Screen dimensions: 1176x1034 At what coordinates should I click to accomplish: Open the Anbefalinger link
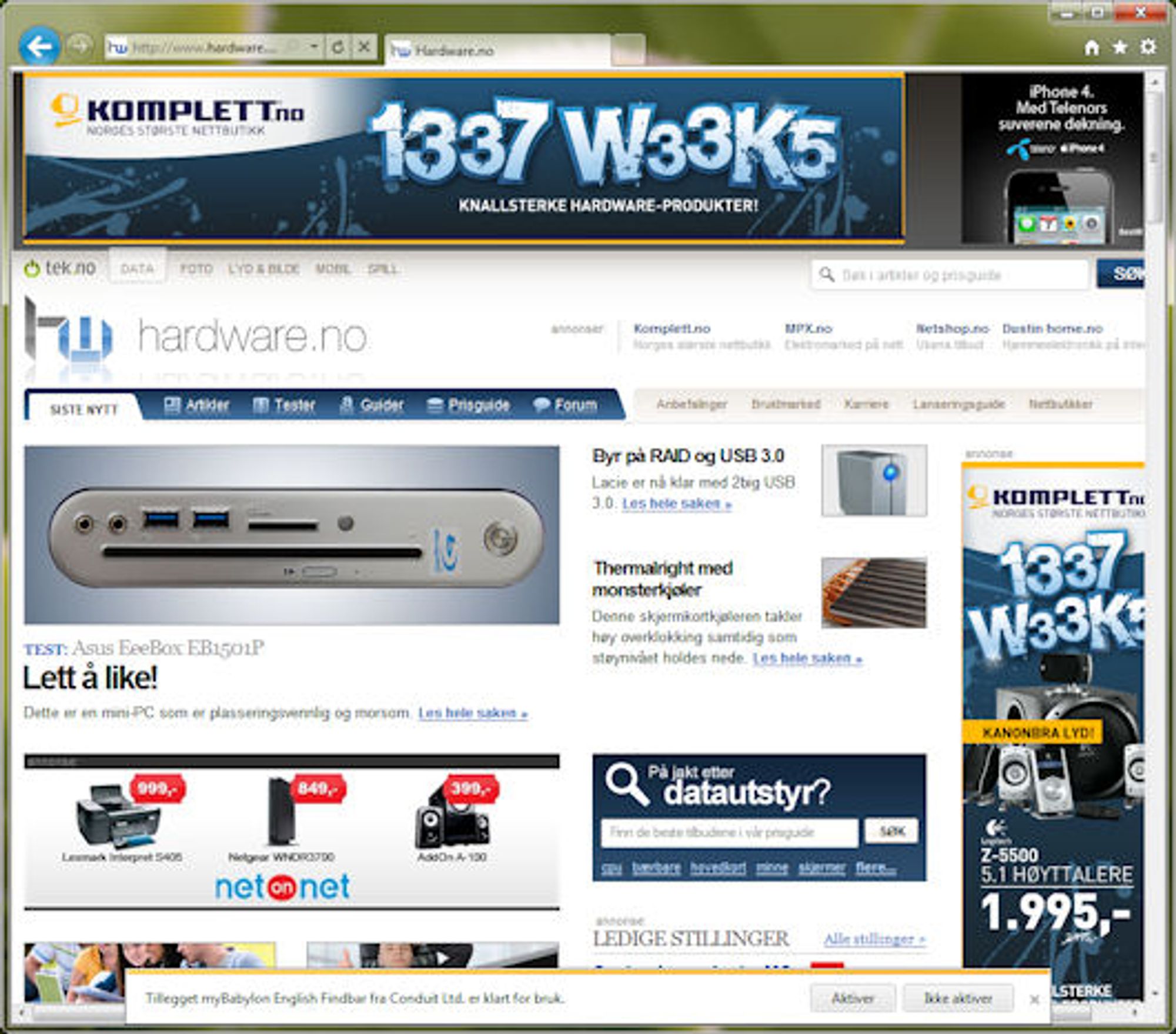691,404
